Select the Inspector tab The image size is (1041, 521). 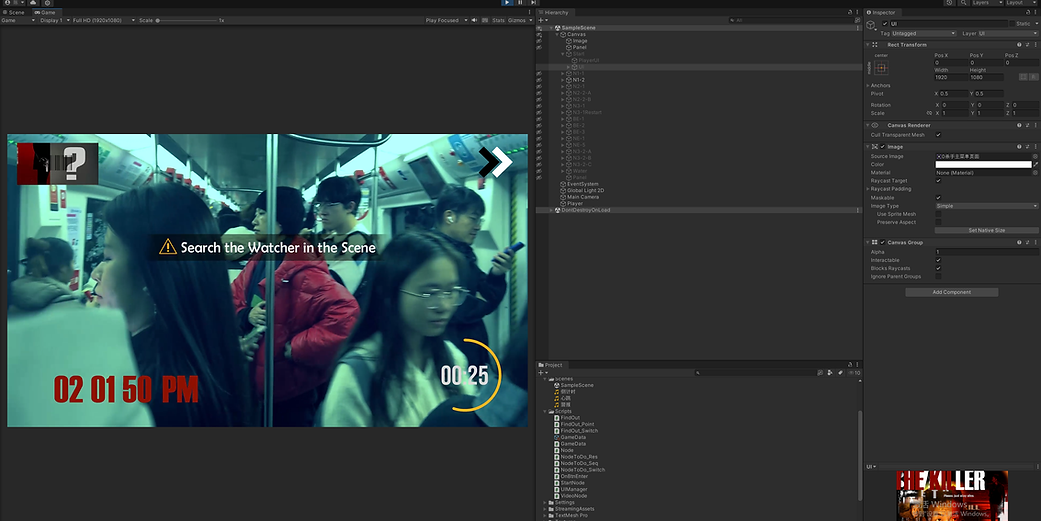coord(883,12)
